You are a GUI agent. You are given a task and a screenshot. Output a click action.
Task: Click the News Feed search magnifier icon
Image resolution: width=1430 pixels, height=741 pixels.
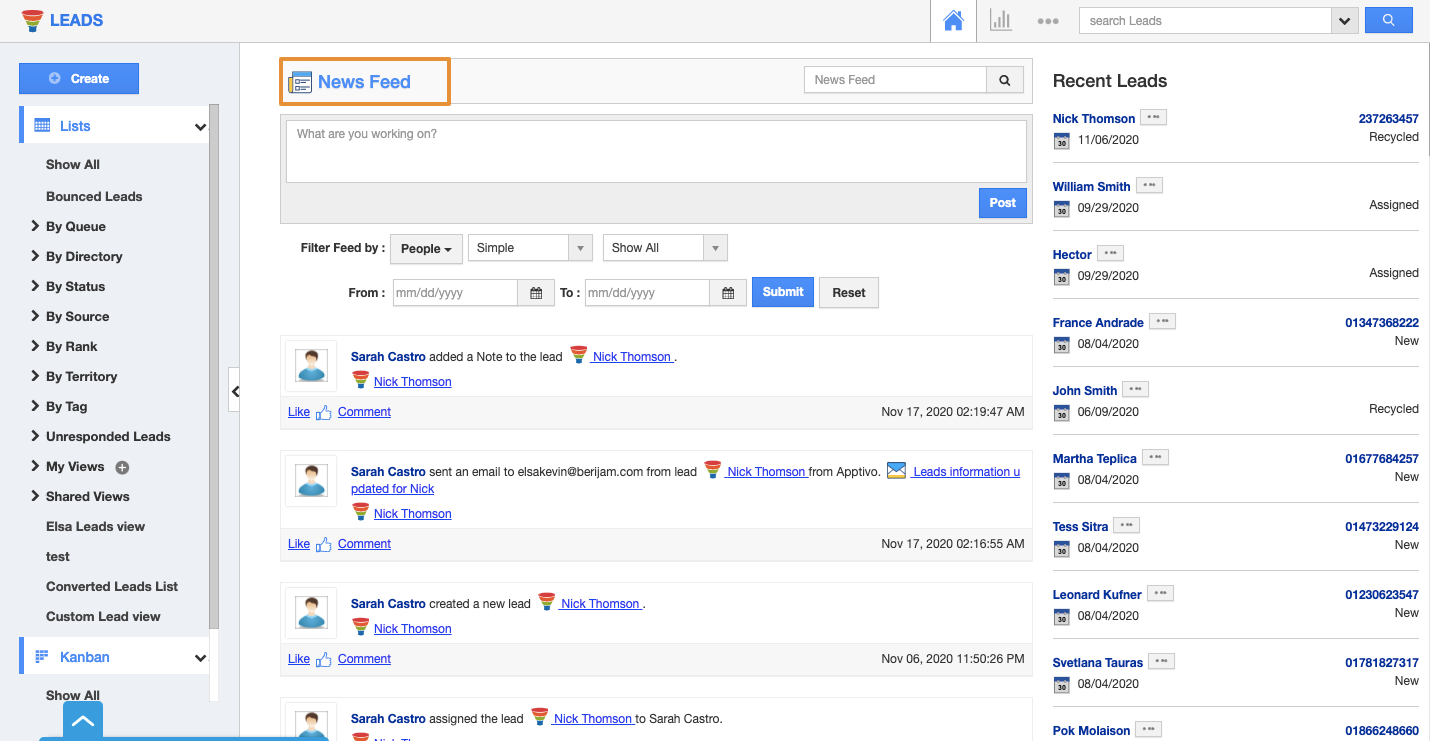(x=1005, y=81)
